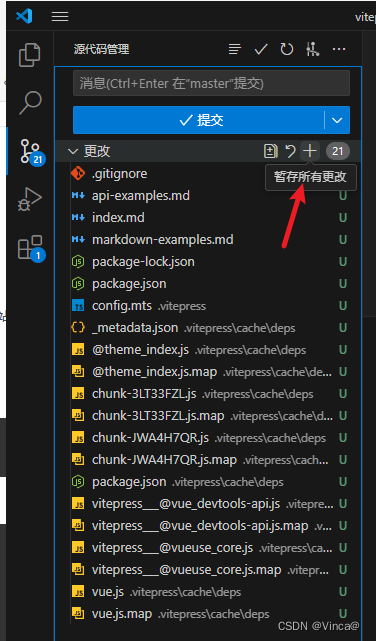Click the 21 changes count badge
The height and width of the screenshot is (641, 376).
coord(338,151)
